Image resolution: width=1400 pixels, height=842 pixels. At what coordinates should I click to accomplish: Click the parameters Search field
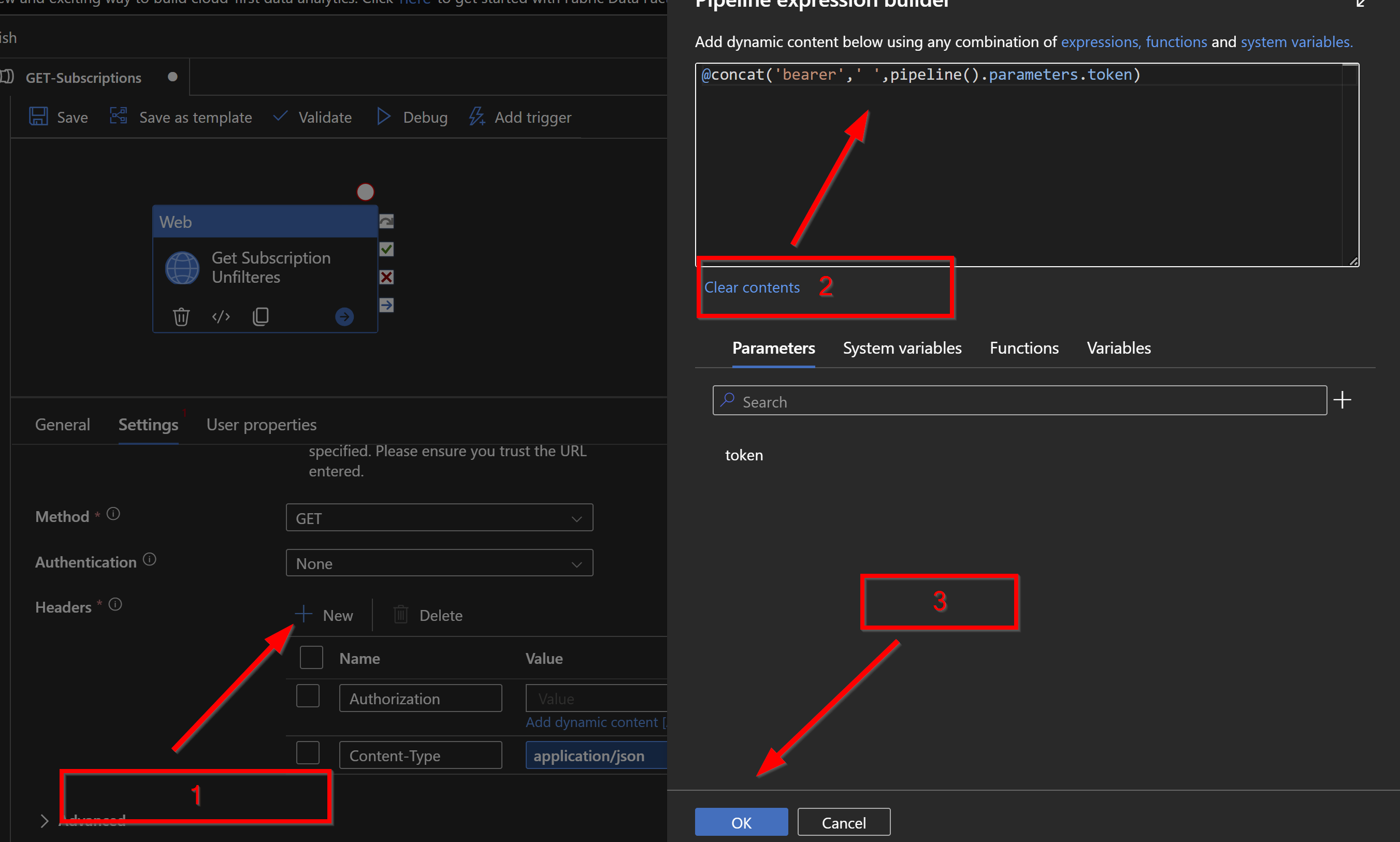pos(1019,401)
